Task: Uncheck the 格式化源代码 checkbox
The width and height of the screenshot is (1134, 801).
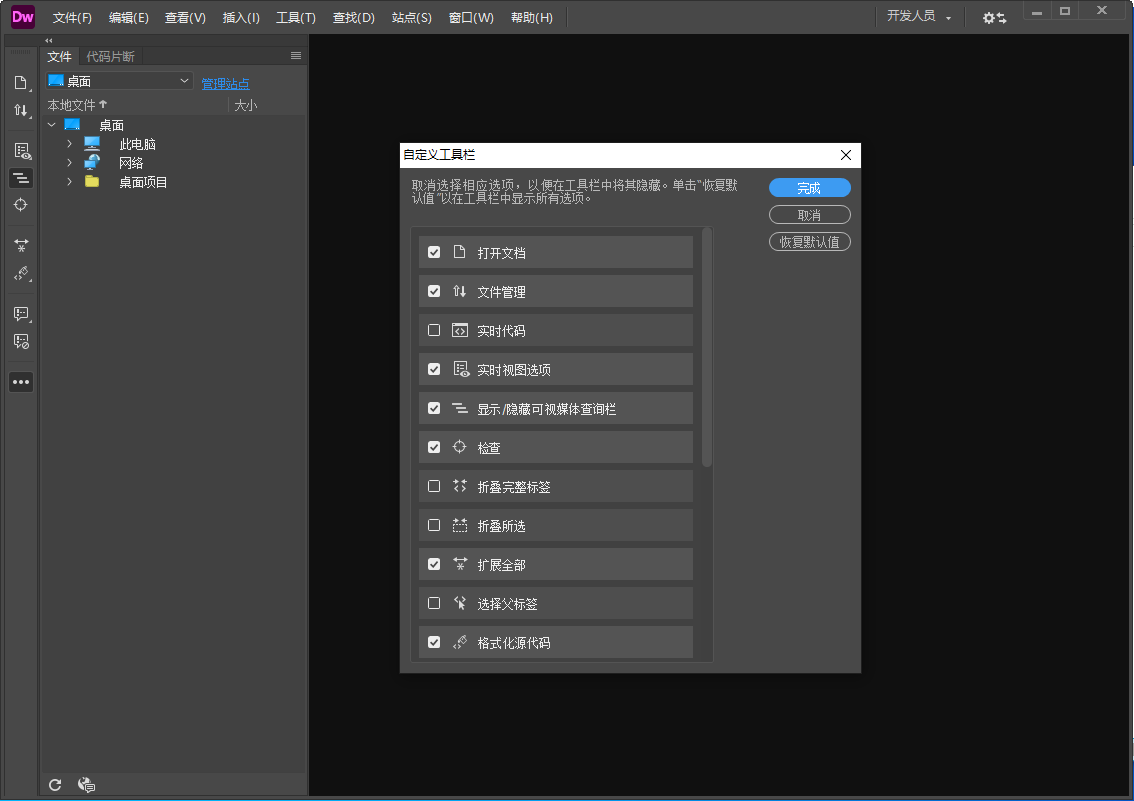Action: (434, 643)
